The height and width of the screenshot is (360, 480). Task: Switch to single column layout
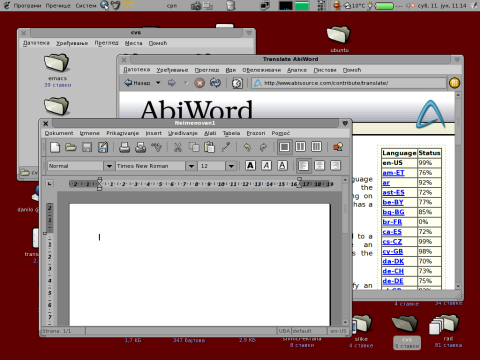point(284,147)
